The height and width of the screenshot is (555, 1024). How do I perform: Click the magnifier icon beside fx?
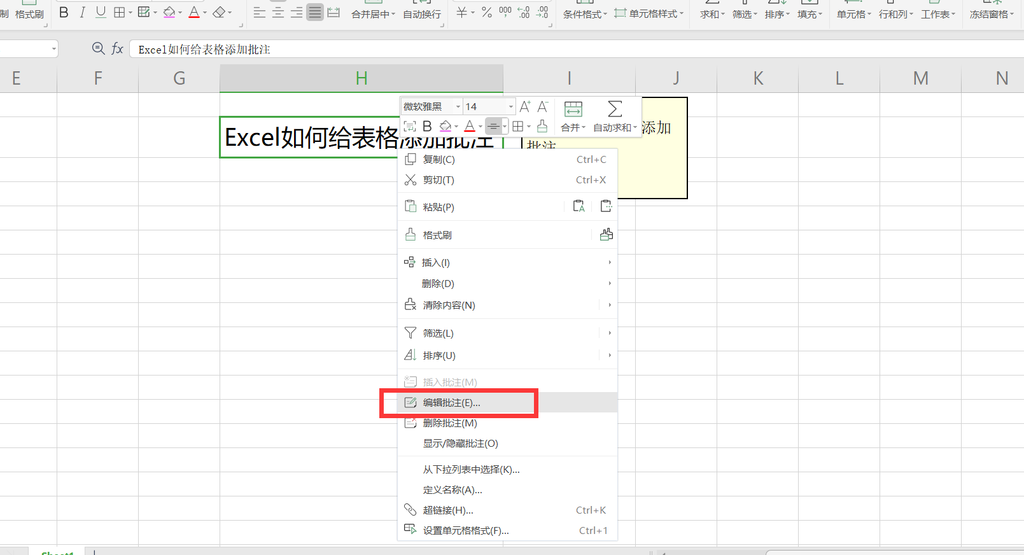tap(98, 48)
